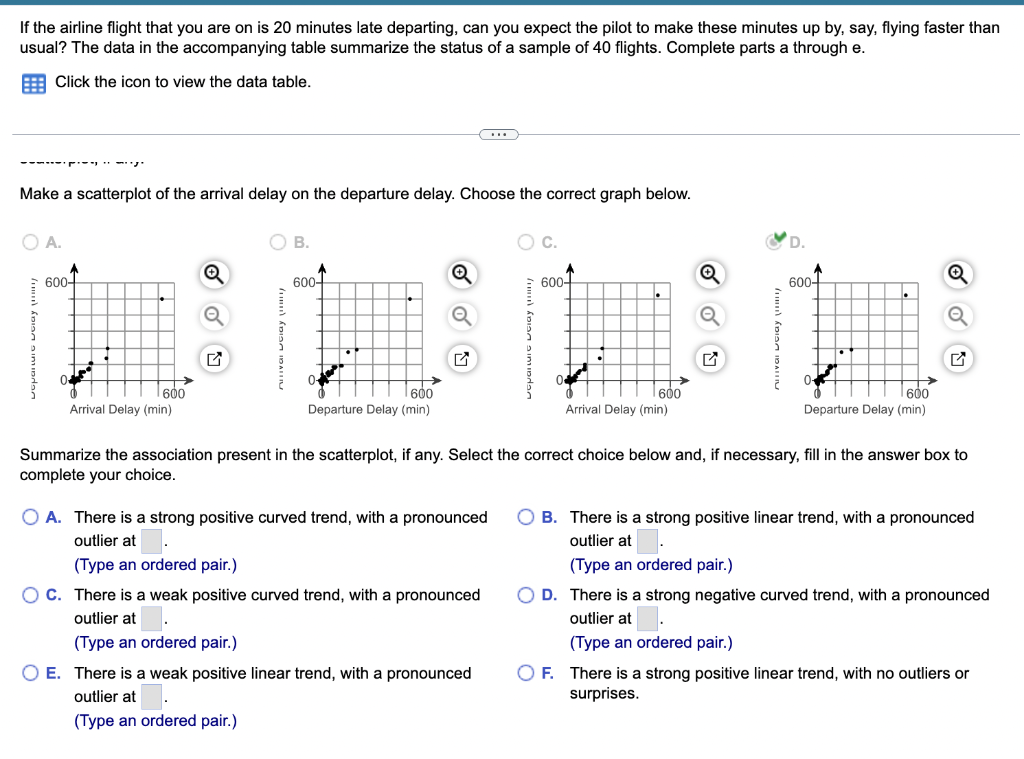Viewport: 1024px width, 759px height.
Task: Select option C weak positive curved trend
Action: [29, 595]
